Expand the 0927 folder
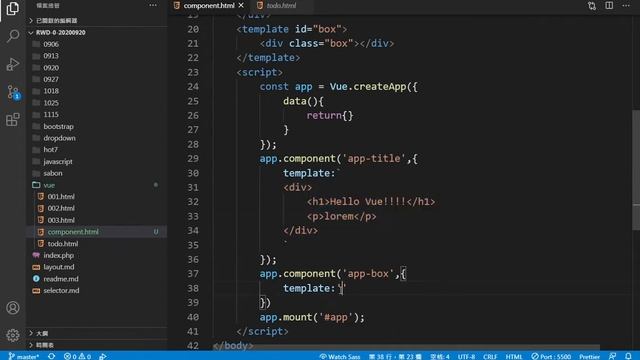Image resolution: width=640 pixels, height=360 pixels. point(97,79)
